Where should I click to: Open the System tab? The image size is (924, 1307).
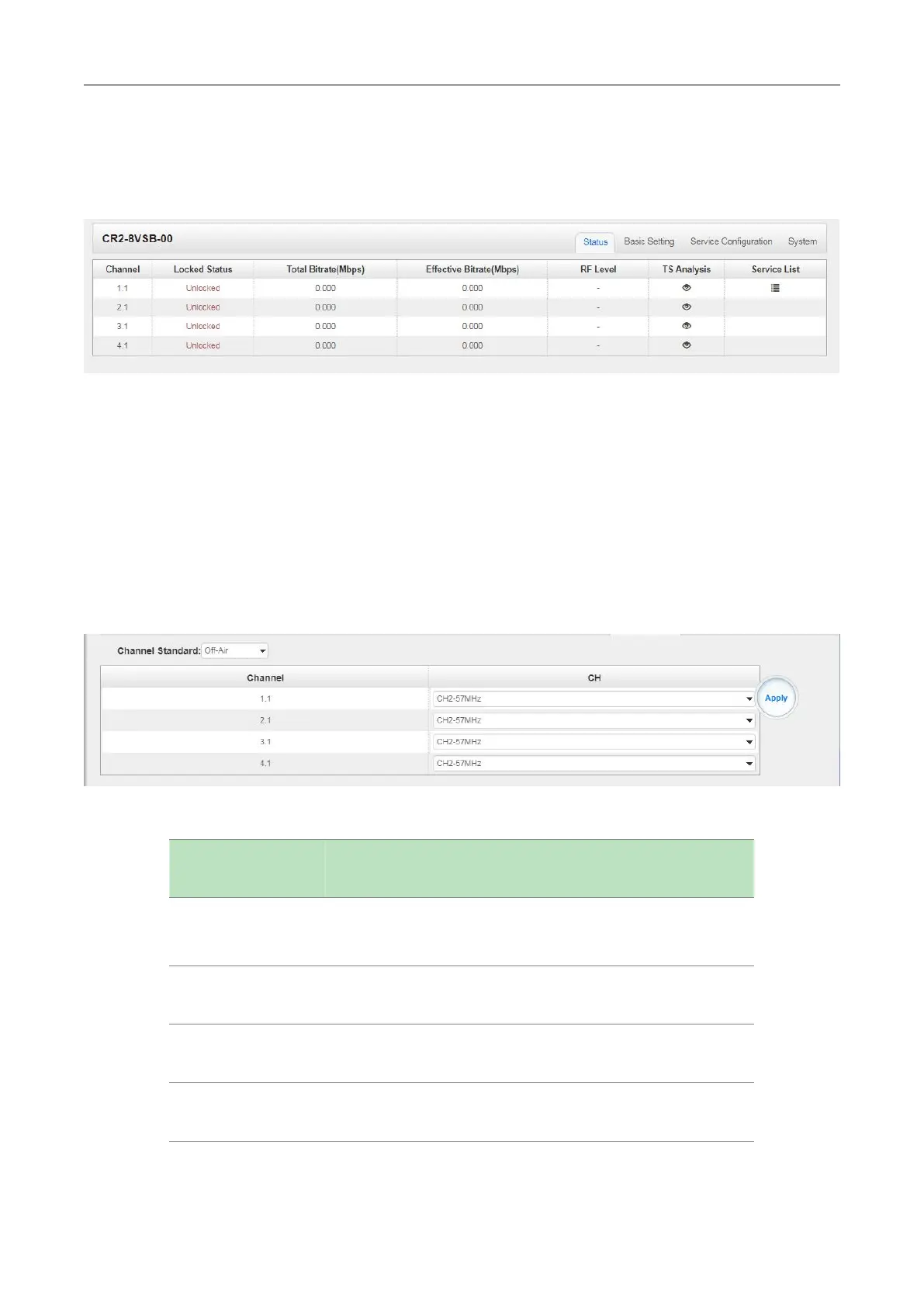802,241
